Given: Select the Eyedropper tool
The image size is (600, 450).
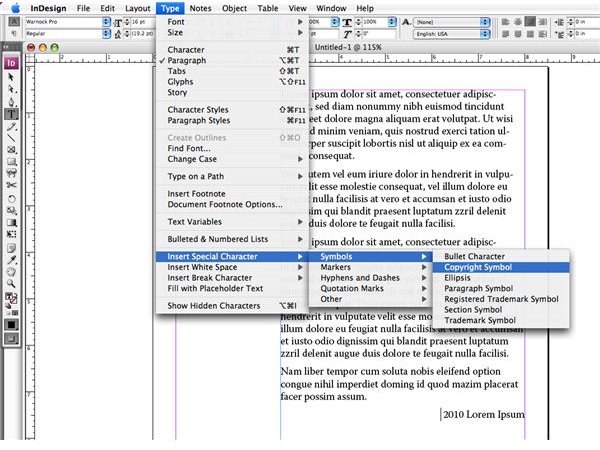Looking at the screenshot, I should [x=11, y=260].
